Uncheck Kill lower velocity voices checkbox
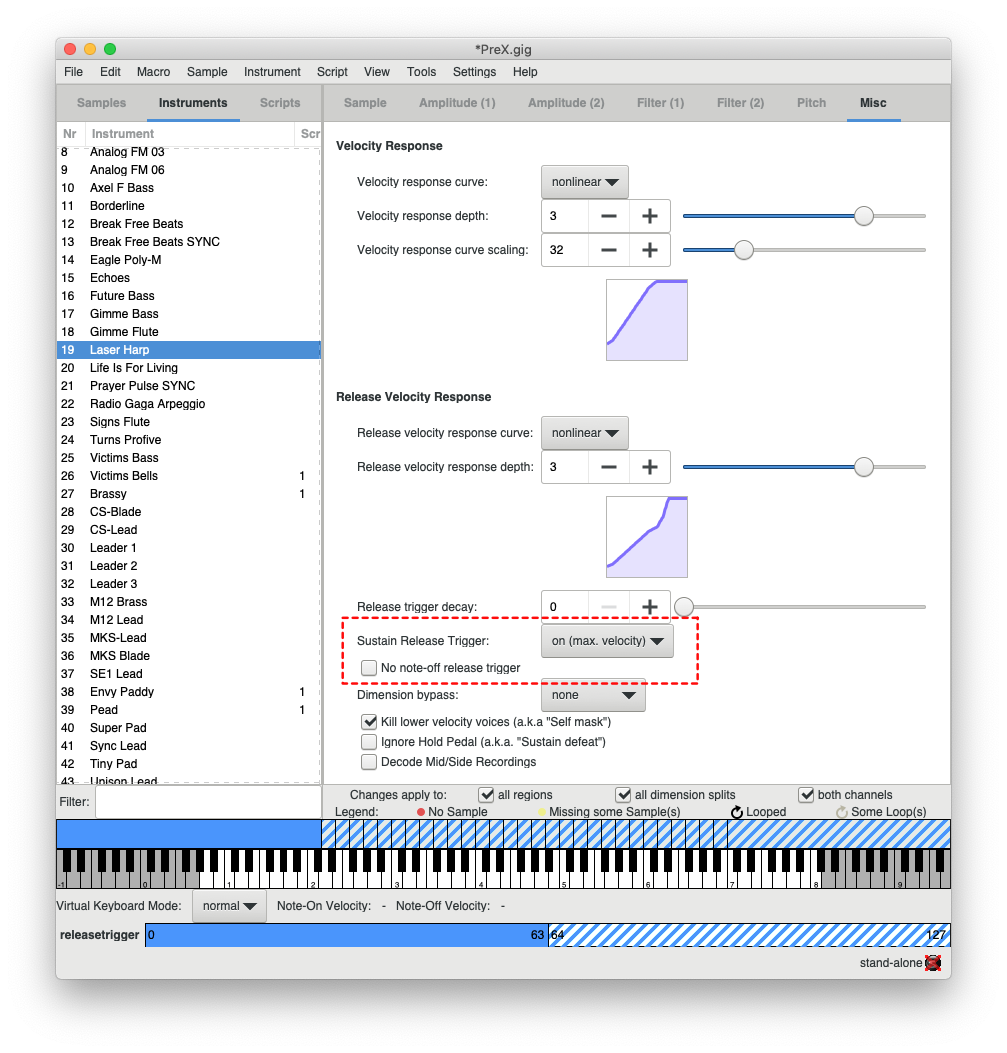This screenshot has height=1053, width=1007. 369,722
